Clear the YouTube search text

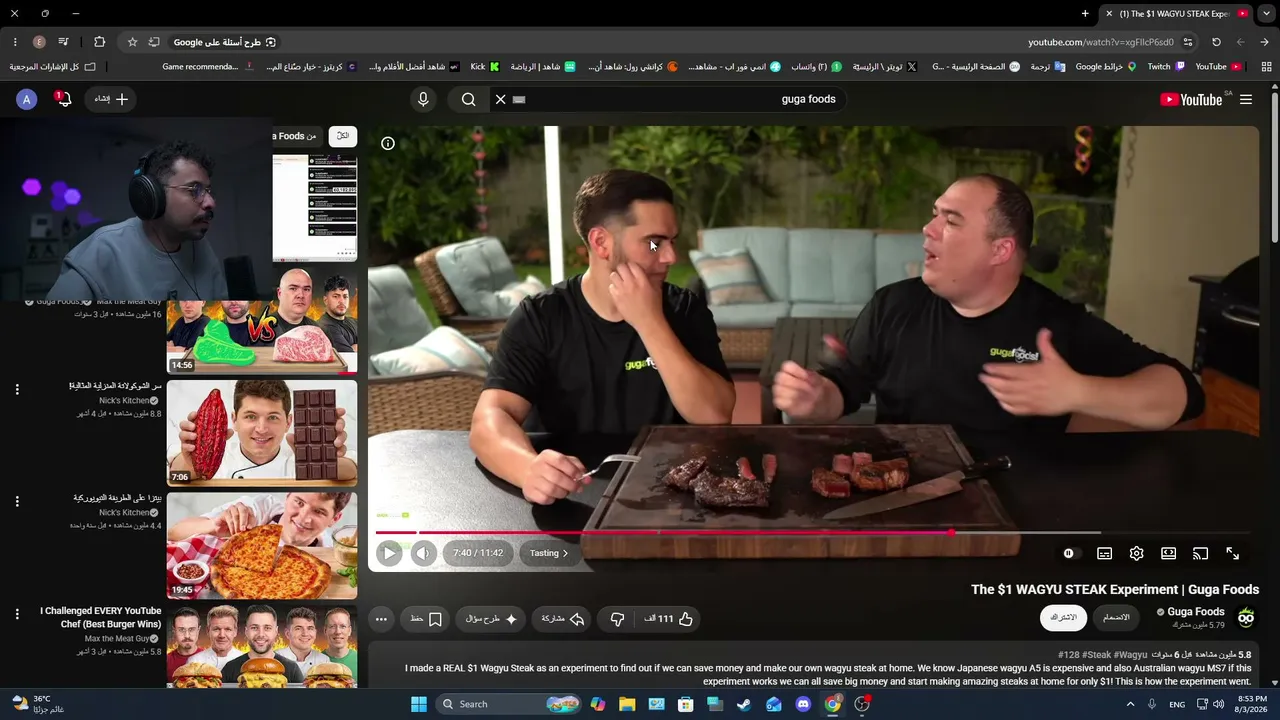click(500, 99)
